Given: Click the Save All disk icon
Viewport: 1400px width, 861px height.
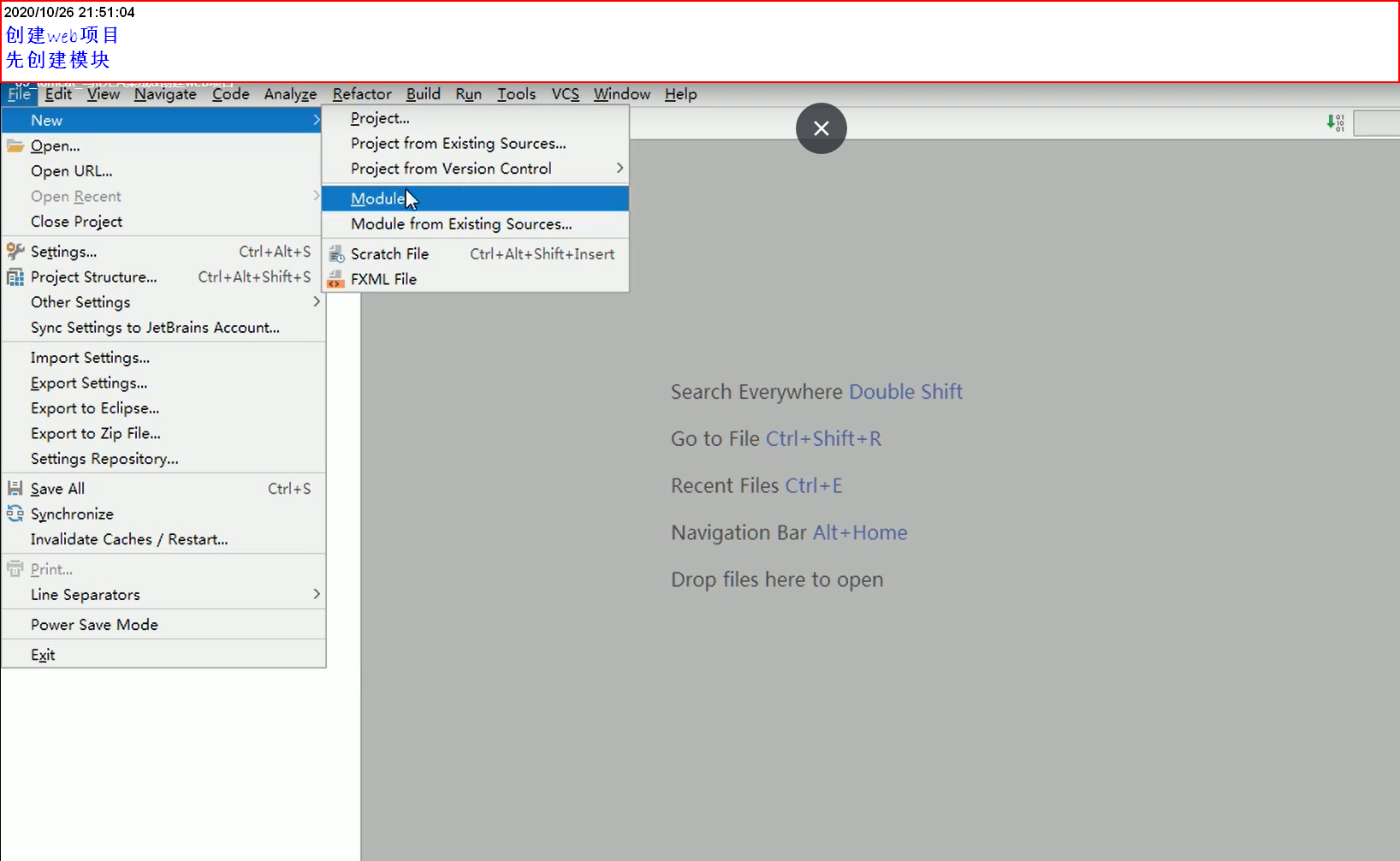Looking at the screenshot, I should 15,488.
